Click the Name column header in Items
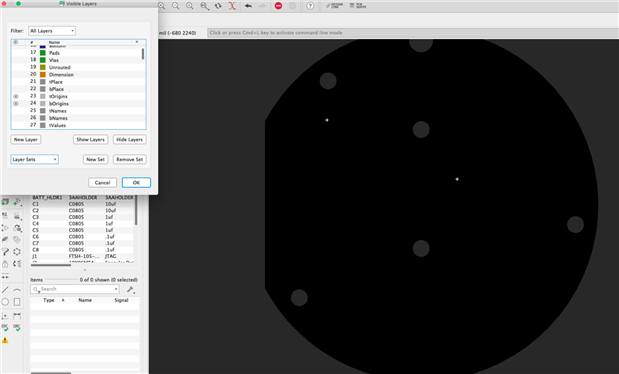Viewport: 619px width, 374px height. pos(85,300)
